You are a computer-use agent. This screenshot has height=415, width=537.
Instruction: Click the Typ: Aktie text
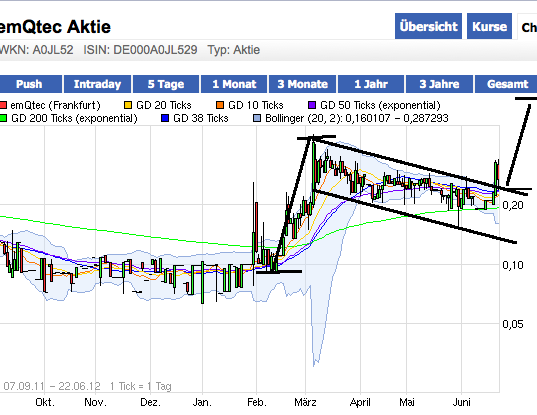tap(234, 50)
